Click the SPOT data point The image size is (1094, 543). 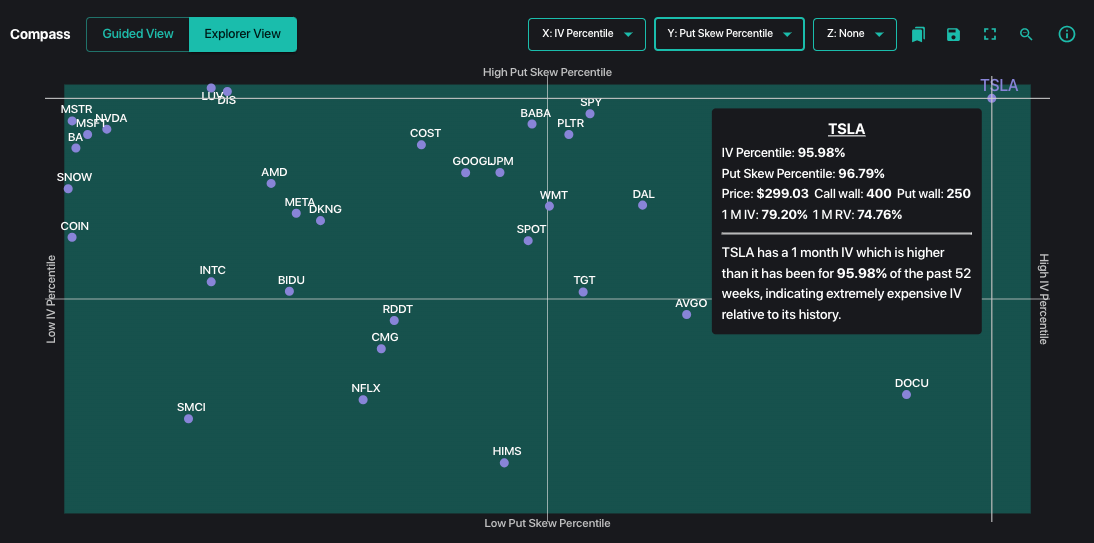point(528,241)
